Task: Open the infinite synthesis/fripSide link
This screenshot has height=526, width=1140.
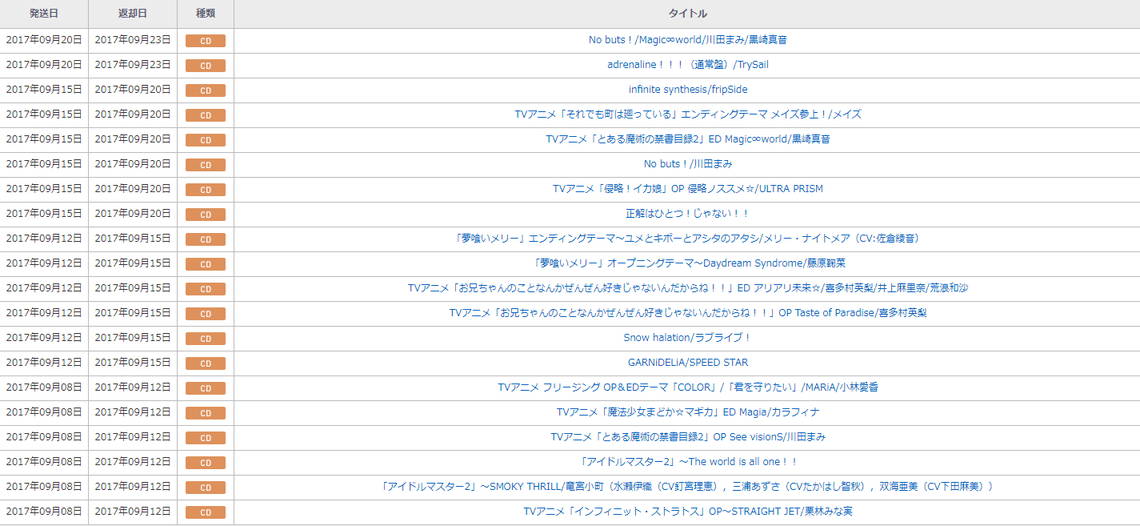Action: (687, 89)
